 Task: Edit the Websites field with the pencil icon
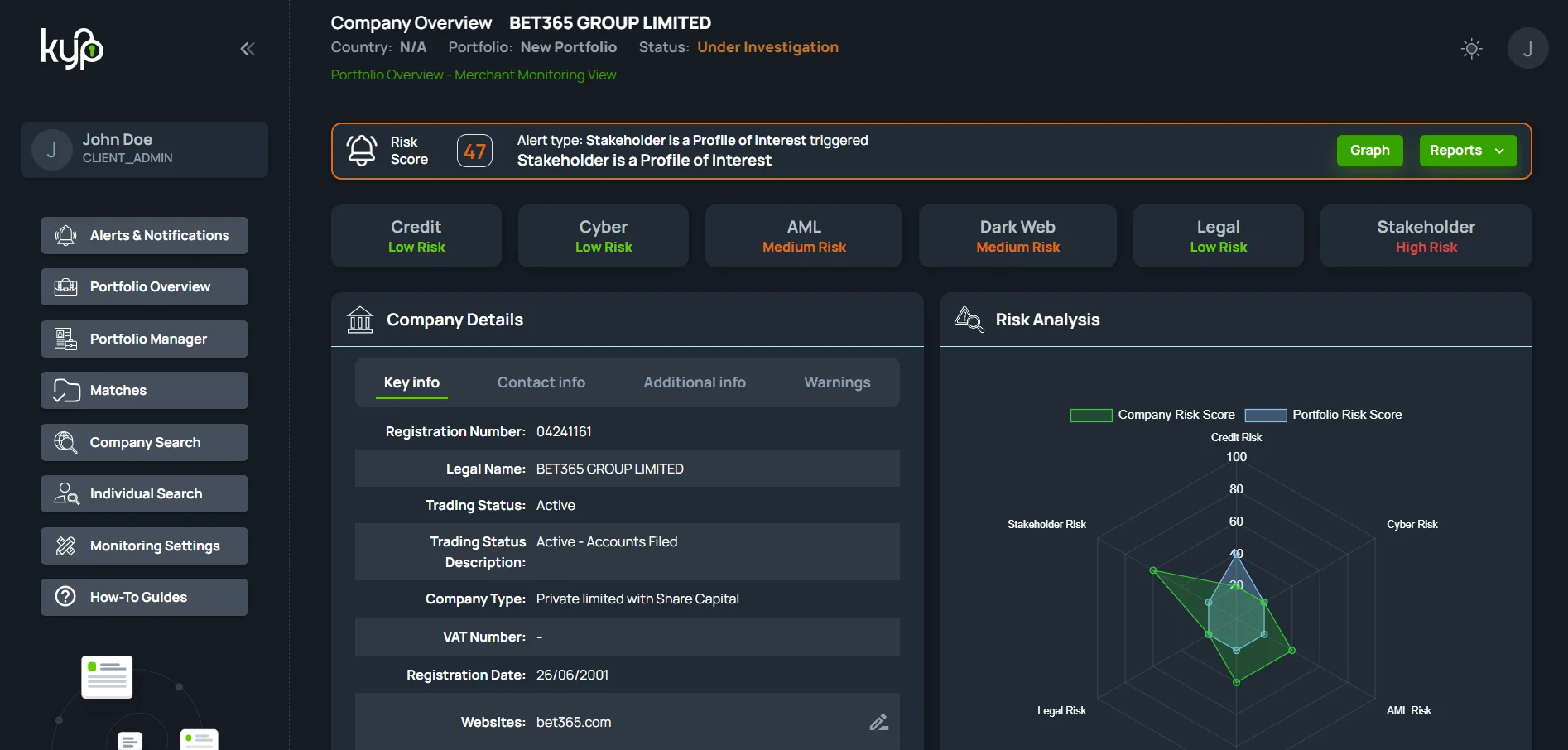879,722
